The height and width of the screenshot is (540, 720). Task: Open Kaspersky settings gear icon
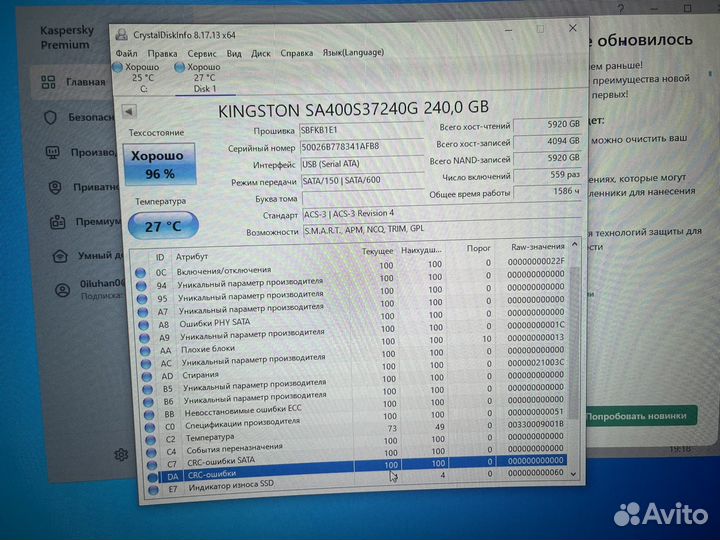(121, 455)
